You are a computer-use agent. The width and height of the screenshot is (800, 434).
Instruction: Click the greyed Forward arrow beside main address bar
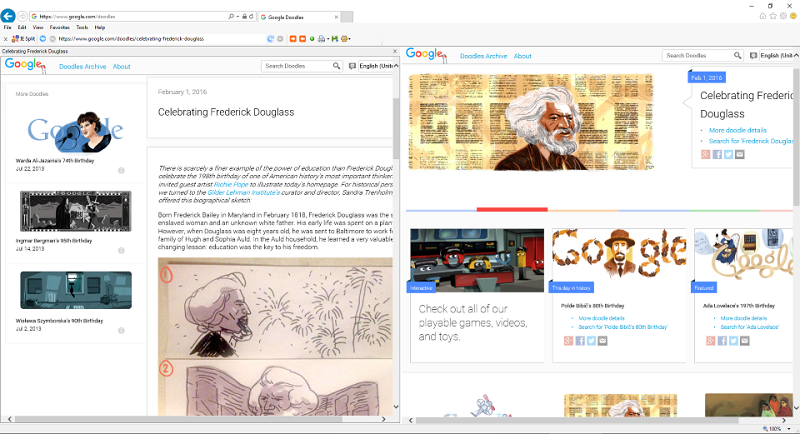22,17
